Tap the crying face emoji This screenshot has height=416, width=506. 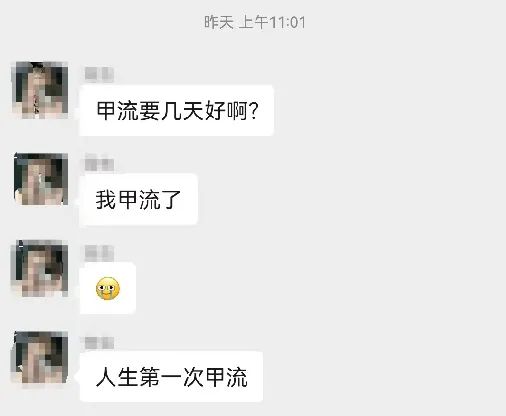coord(108,288)
